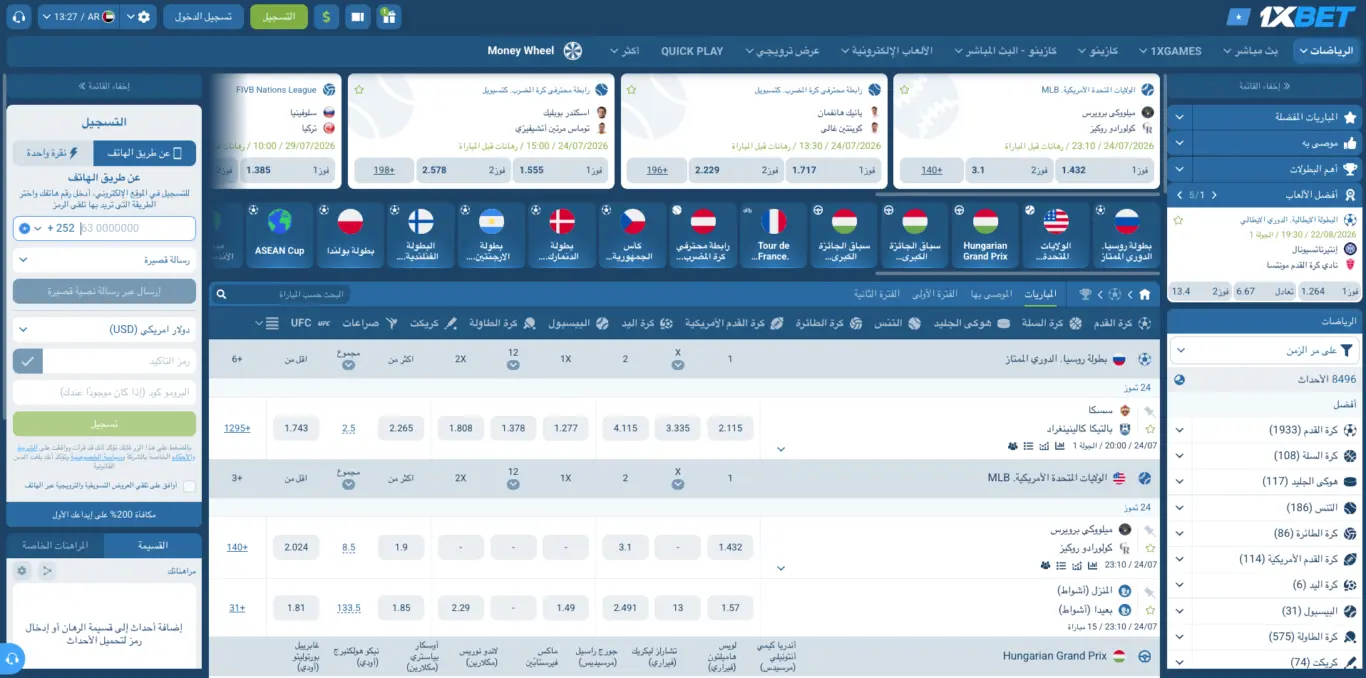Image resolution: width=1366 pixels, height=678 pixels.
Task: Select the ASEAN Cup globe tile
Action: (x=280, y=235)
